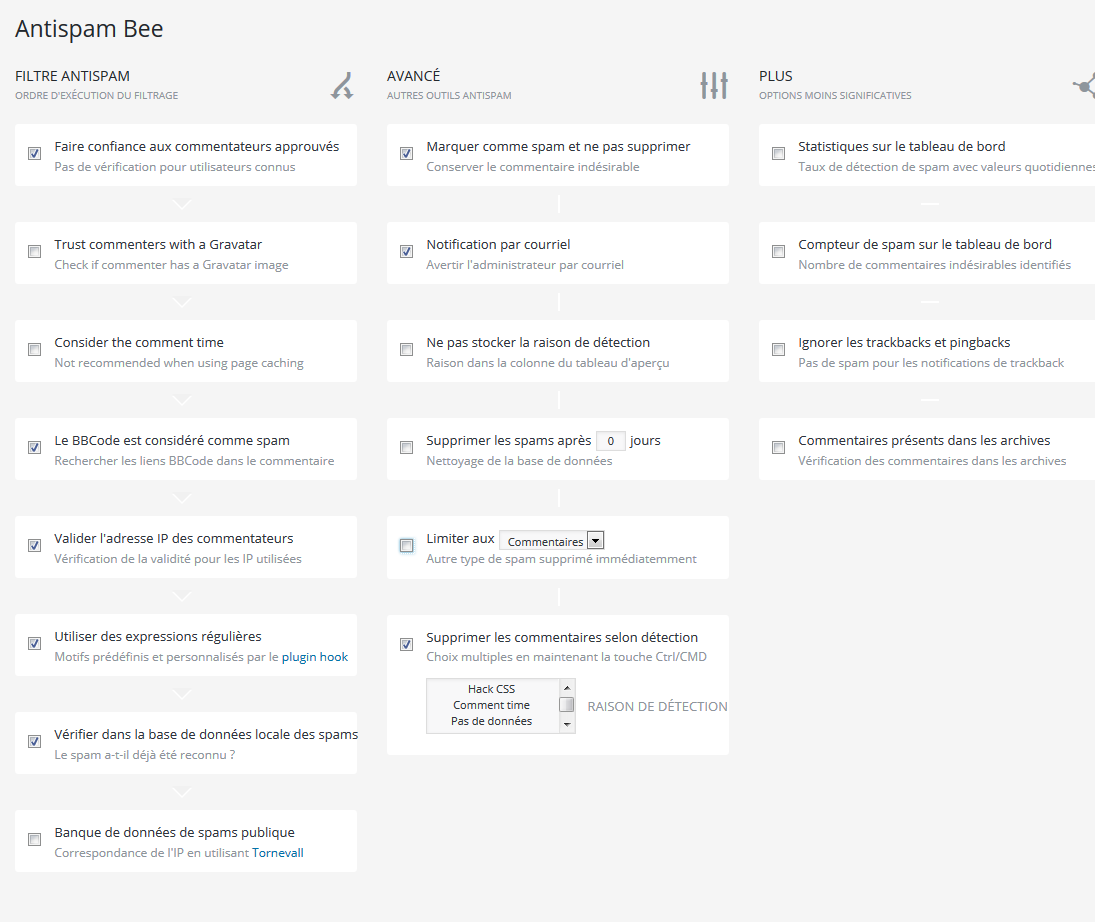Click "Ordre d'exécution du filtrage" subtitle
Screen dimensions: 1095x922
click(96, 95)
